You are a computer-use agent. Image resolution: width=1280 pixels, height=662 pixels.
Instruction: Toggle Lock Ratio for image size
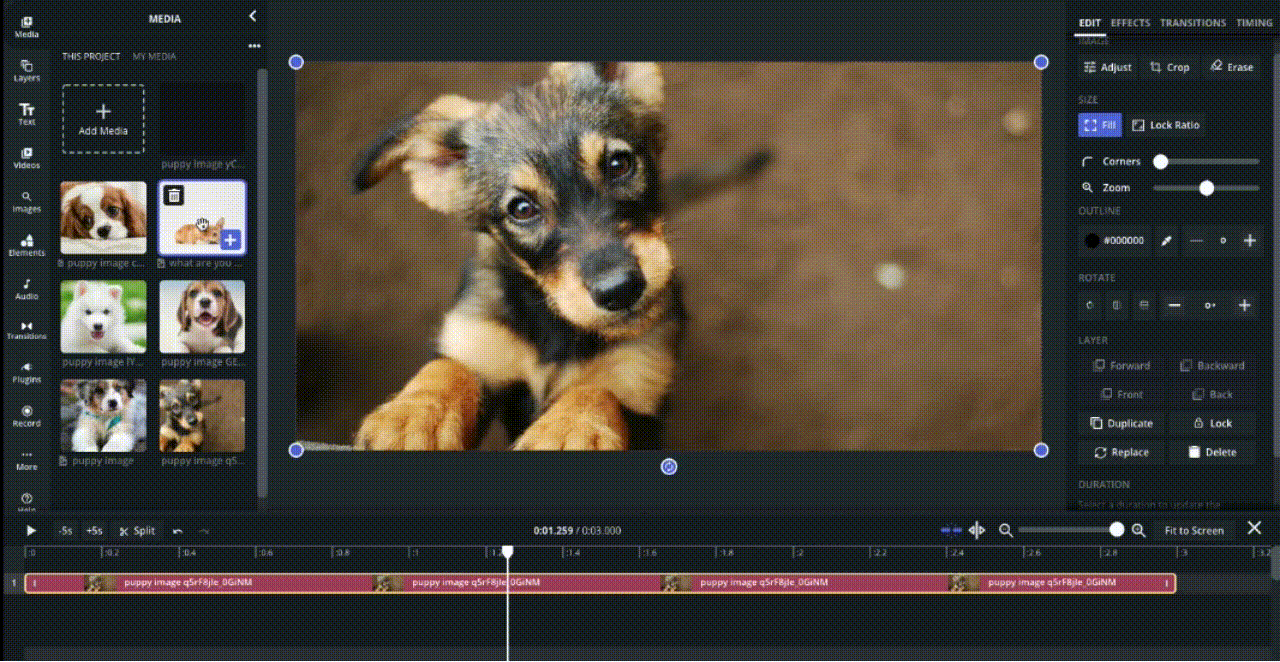pos(1165,125)
